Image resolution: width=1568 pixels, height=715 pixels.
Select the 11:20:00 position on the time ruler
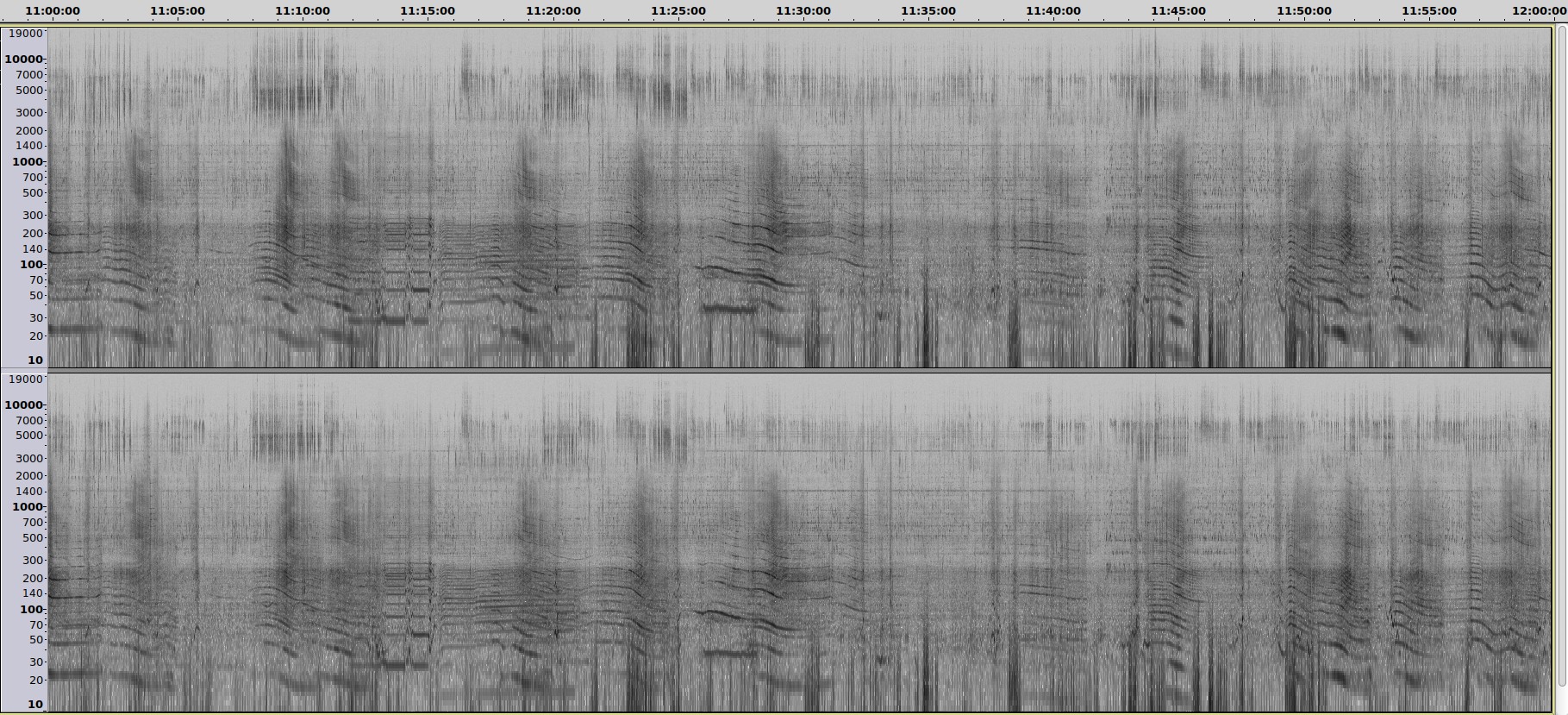[x=553, y=11]
